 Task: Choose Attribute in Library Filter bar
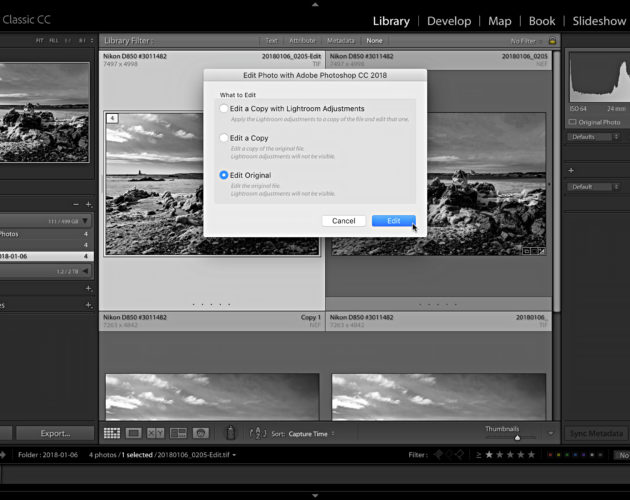[x=302, y=41]
